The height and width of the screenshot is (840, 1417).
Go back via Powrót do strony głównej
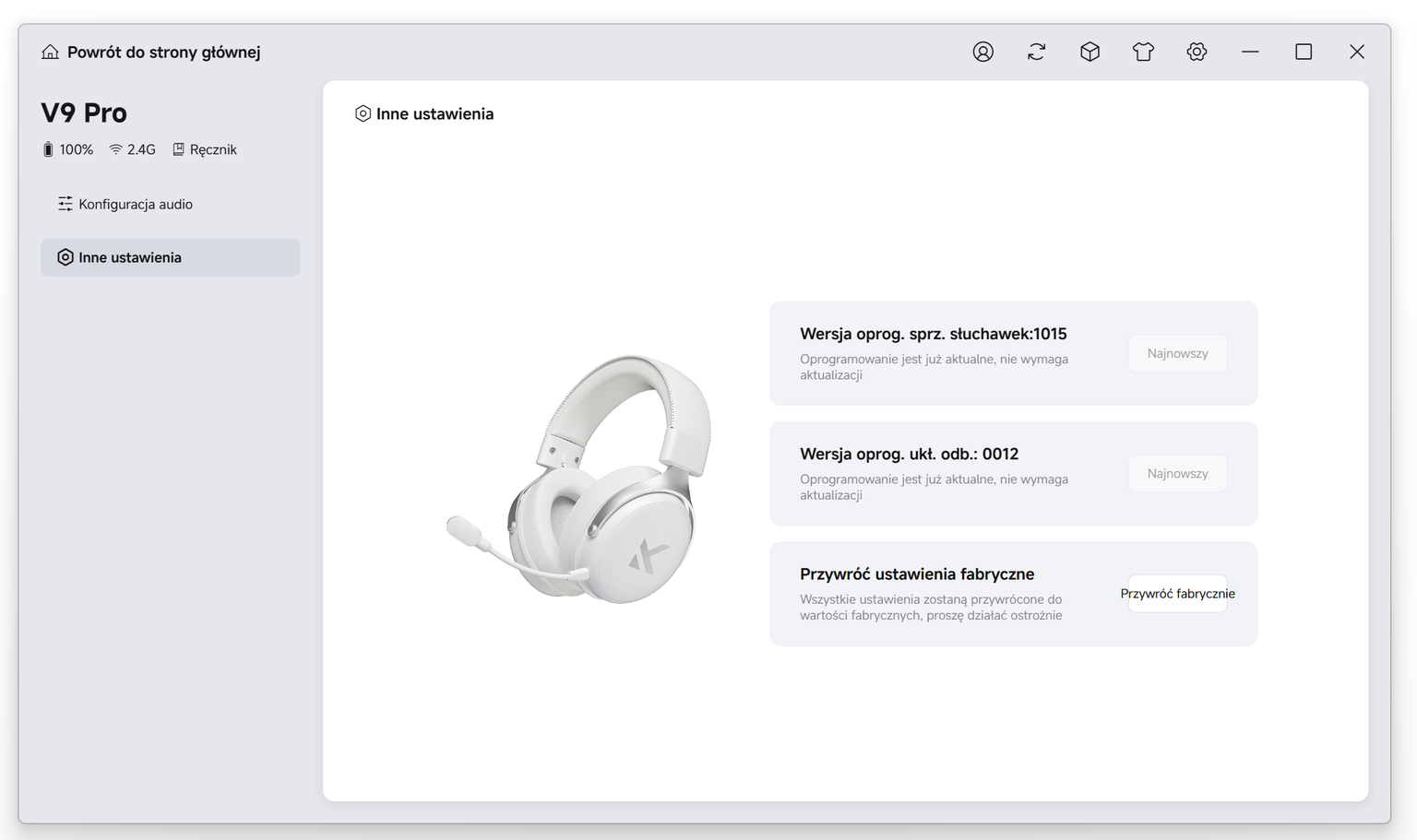click(163, 53)
